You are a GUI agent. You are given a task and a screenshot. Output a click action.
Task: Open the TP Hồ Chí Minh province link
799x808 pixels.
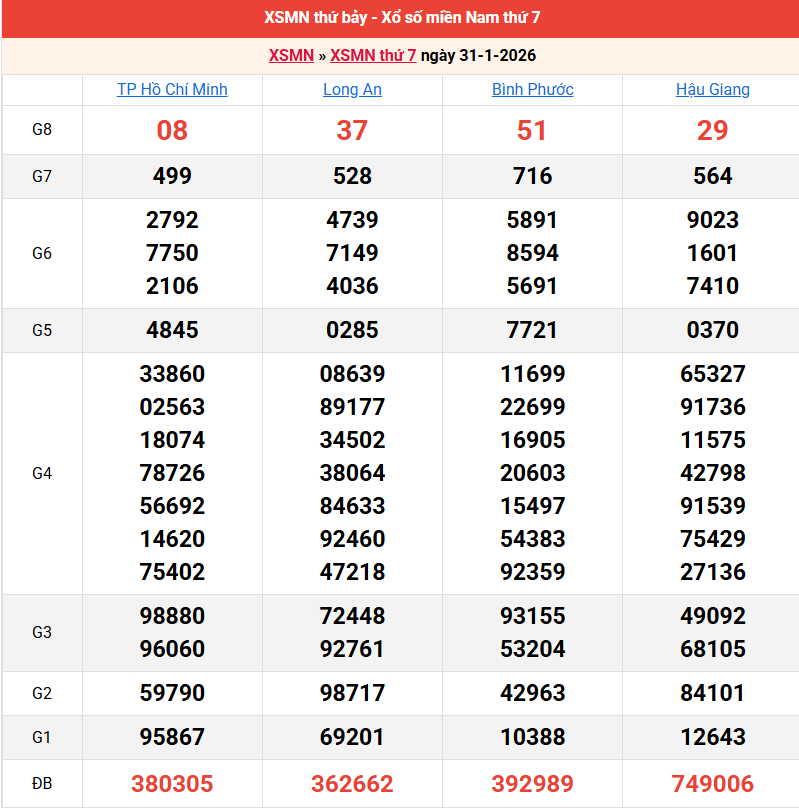point(172,89)
